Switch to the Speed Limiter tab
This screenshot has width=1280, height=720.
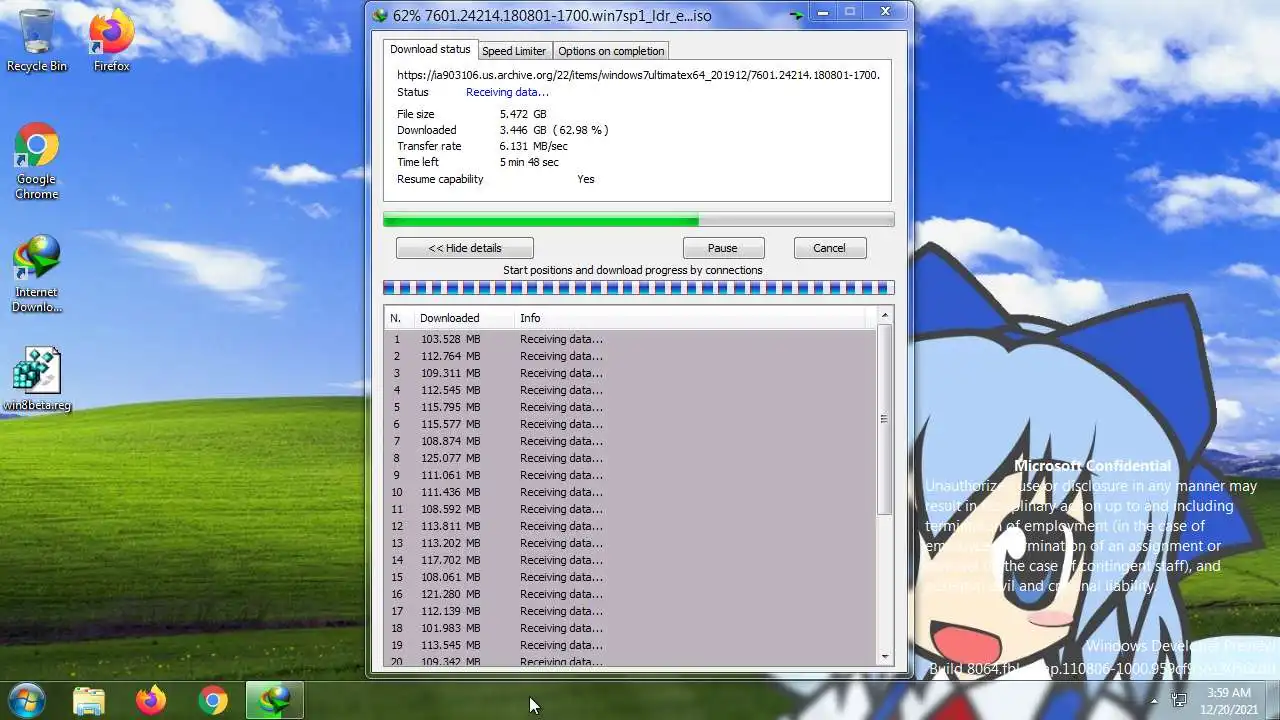coord(514,51)
